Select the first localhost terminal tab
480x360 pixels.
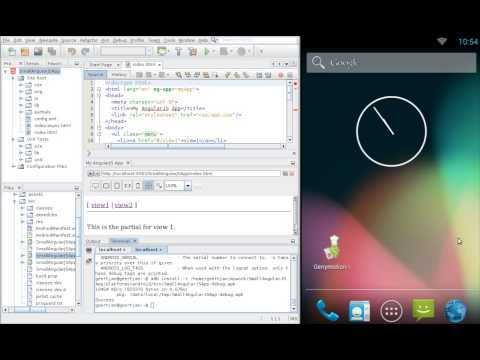(112, 249)
